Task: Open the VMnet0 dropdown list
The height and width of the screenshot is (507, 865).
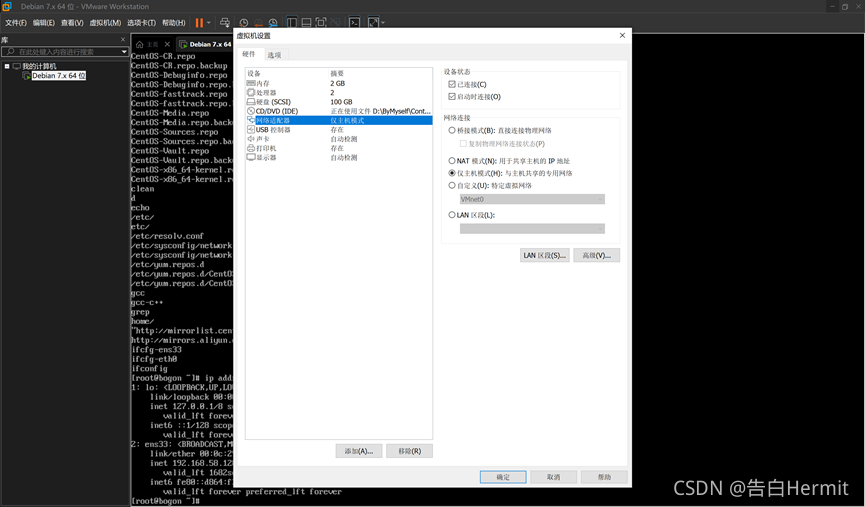Action: (532, 199)
